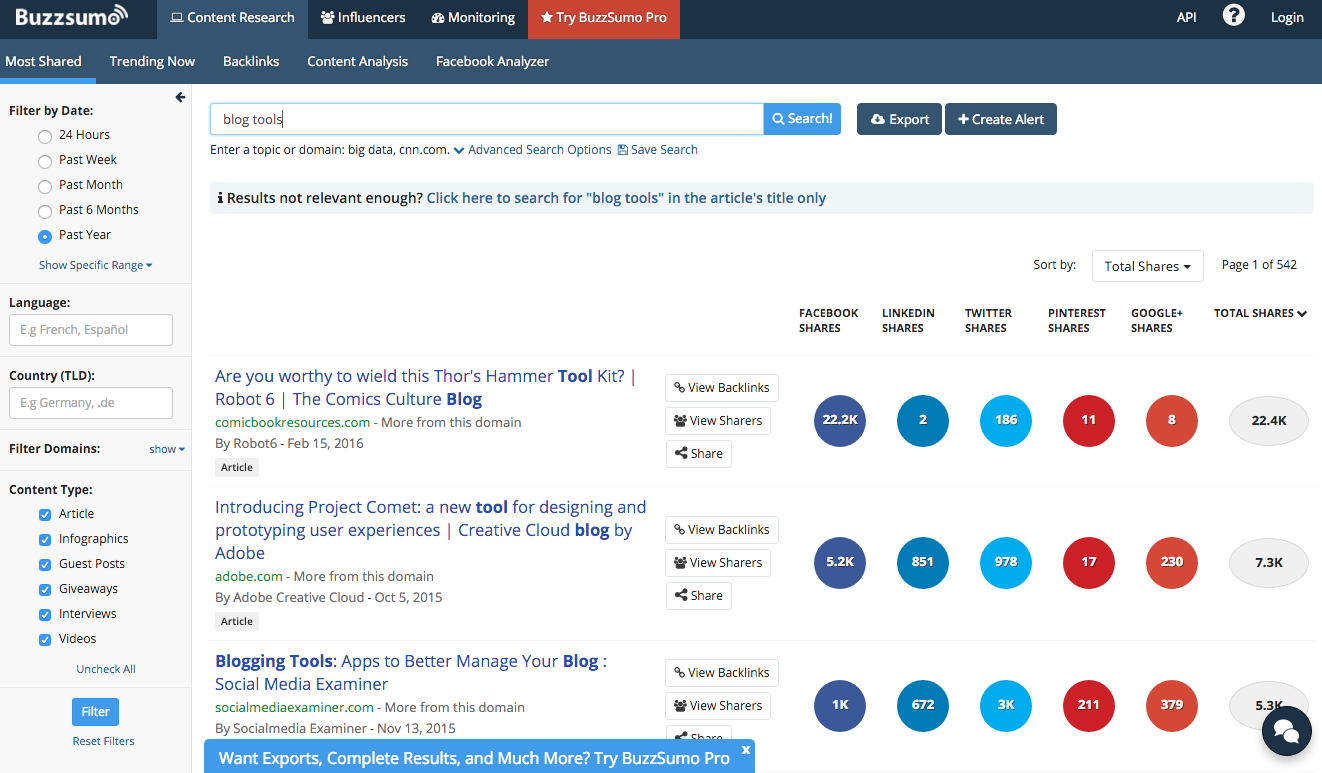View Backlinks for Thor's Hammer article

point(721,388)
